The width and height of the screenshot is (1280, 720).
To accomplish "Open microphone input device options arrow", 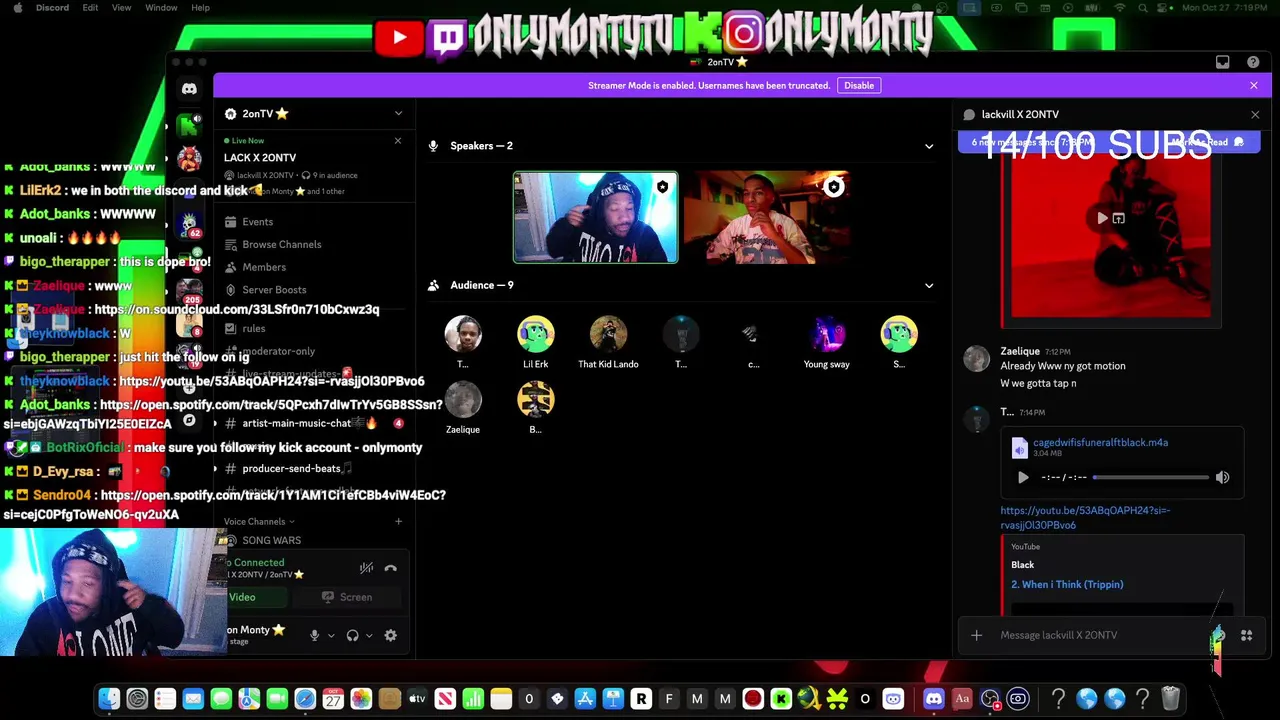I will pyautogui.click(x=330, y=635).
